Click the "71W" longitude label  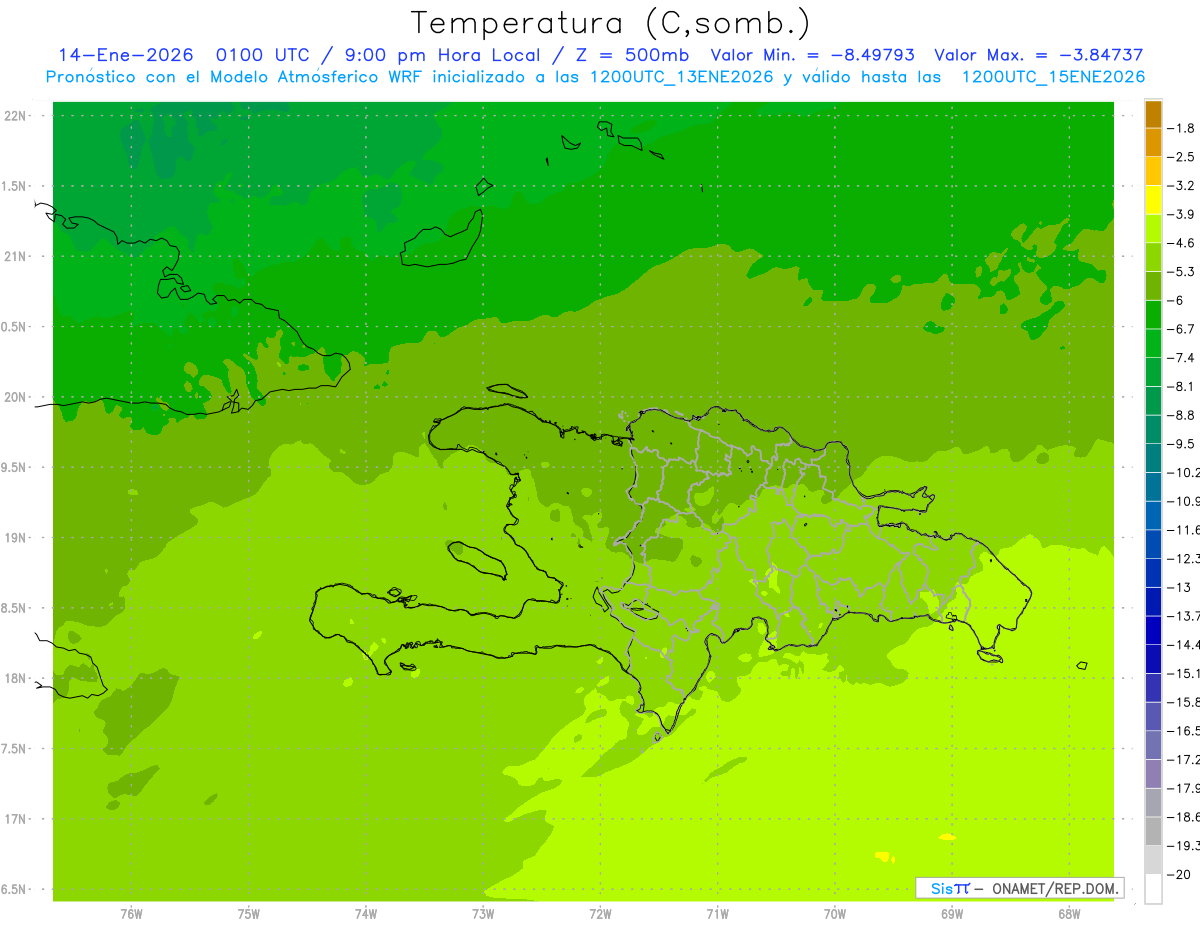point(717,913)
